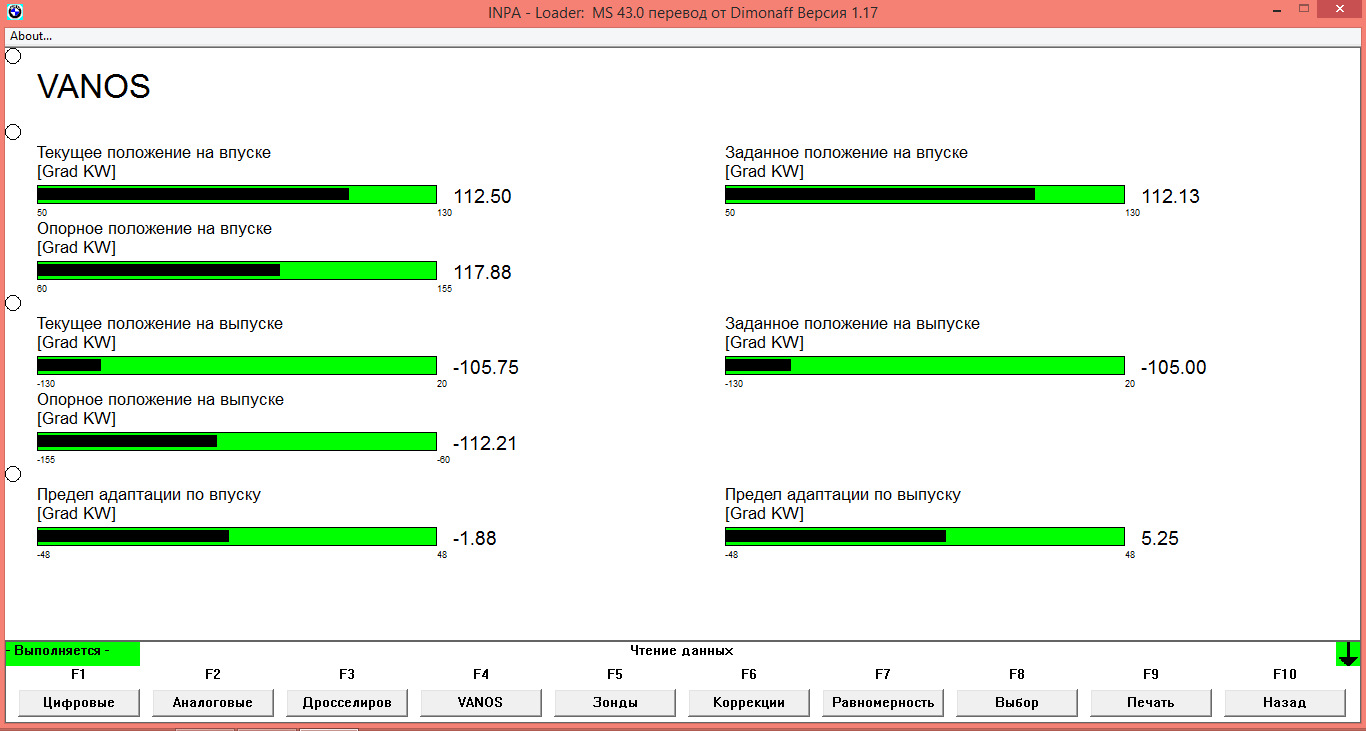This screenshot has height=731, width=1366.
Task: Select the VANOS button
Action: pyautogui.click(x=481, y=702)
